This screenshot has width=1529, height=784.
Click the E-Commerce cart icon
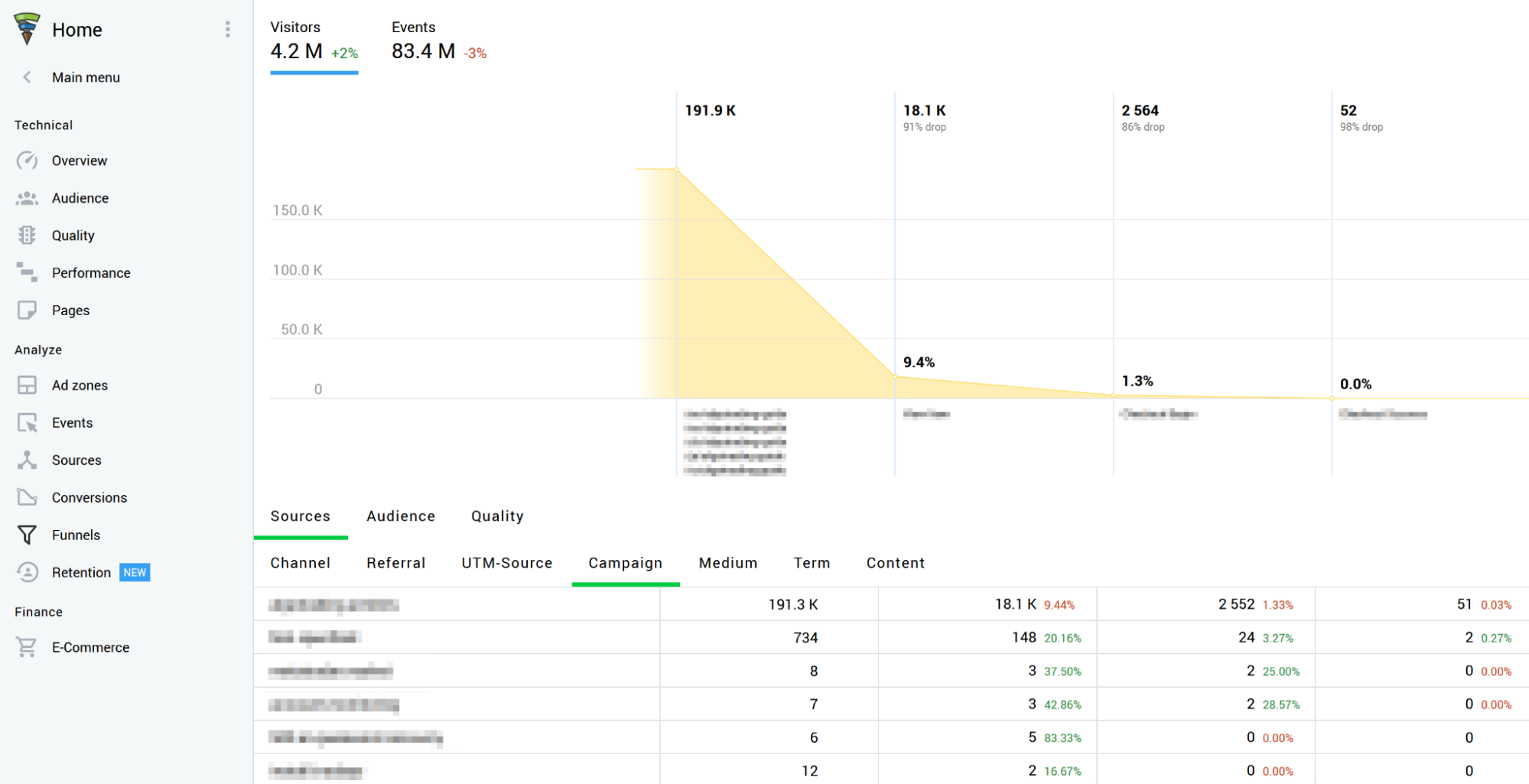coord(27,647)
